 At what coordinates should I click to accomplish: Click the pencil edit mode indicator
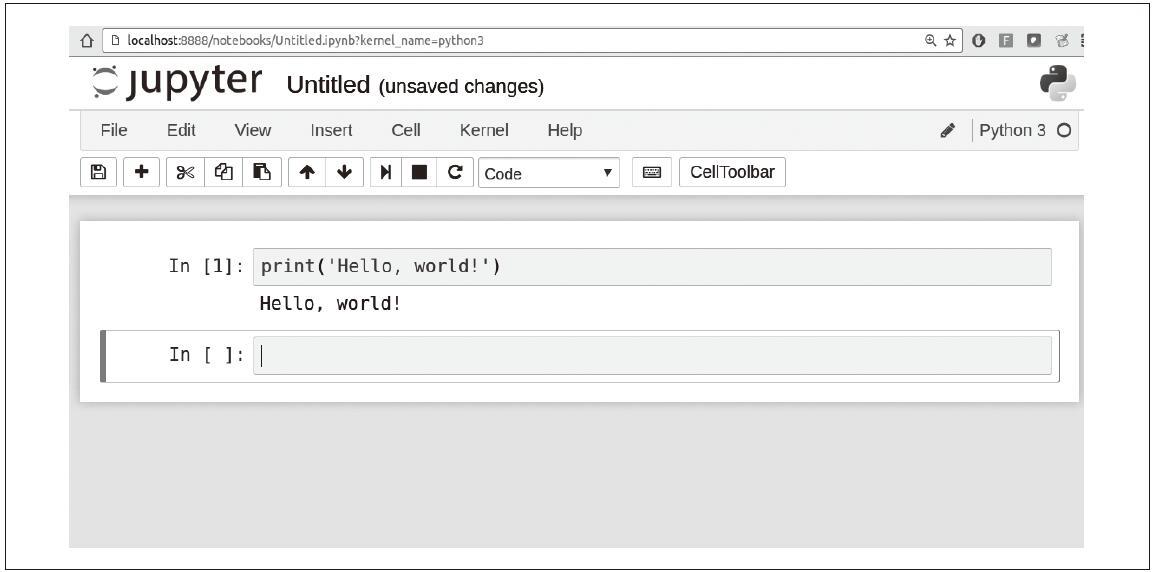(x=947, y=131)
